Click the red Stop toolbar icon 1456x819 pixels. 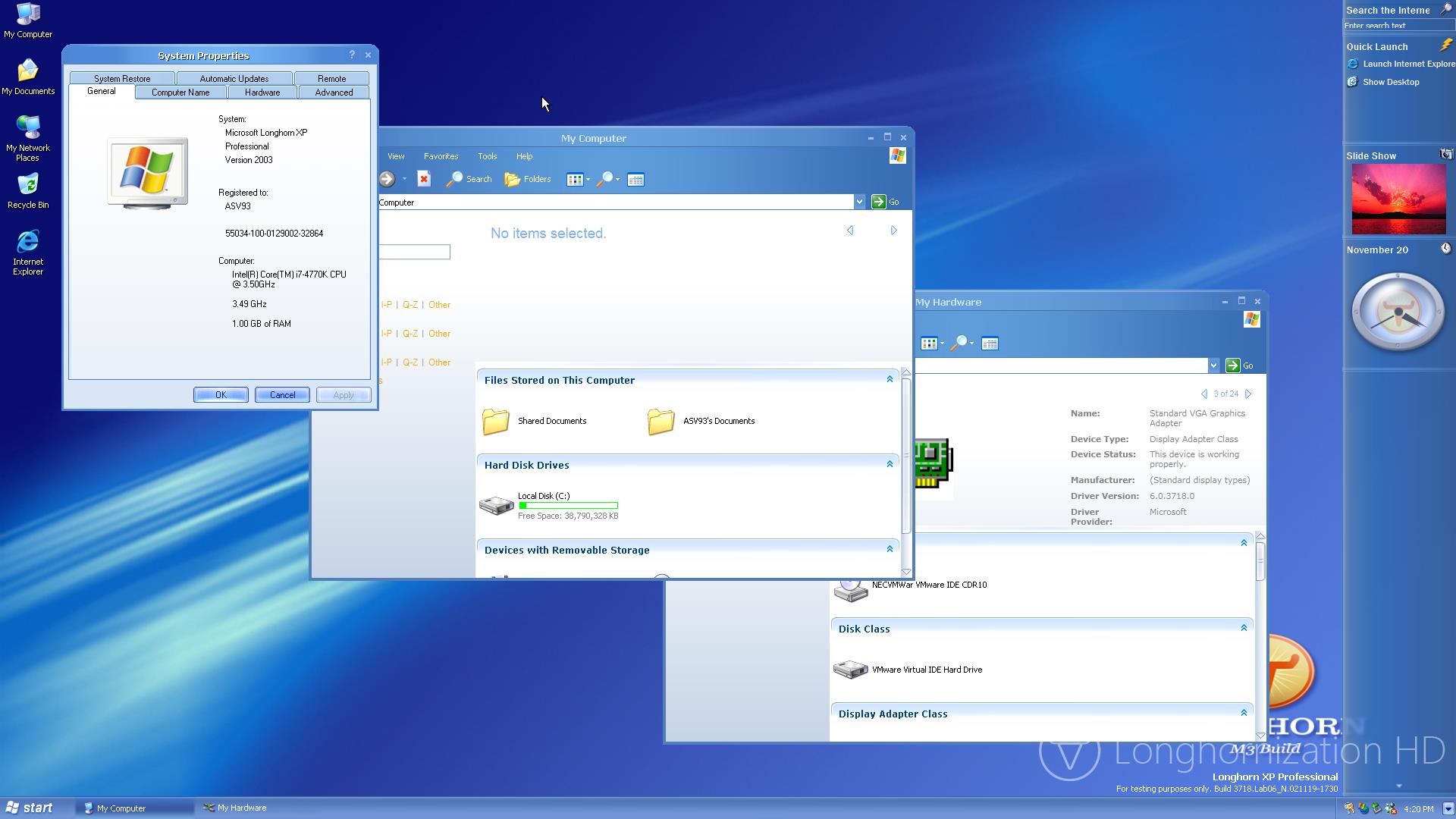(x=424, y=179)
